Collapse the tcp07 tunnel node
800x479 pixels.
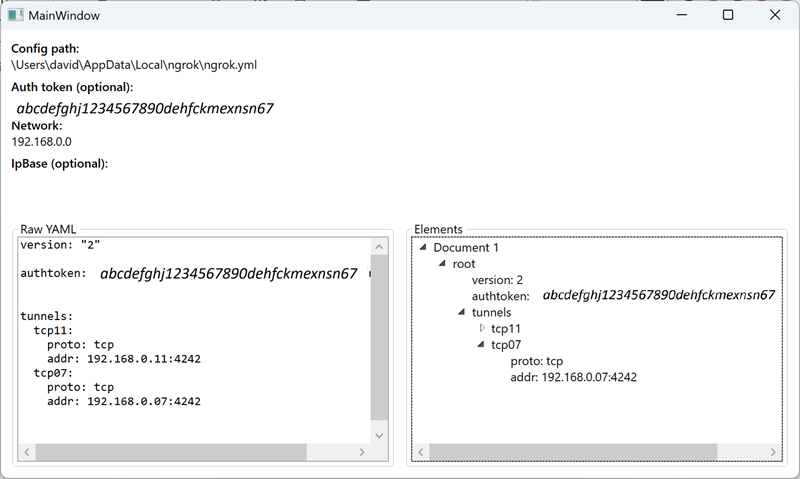pos(481,345)
